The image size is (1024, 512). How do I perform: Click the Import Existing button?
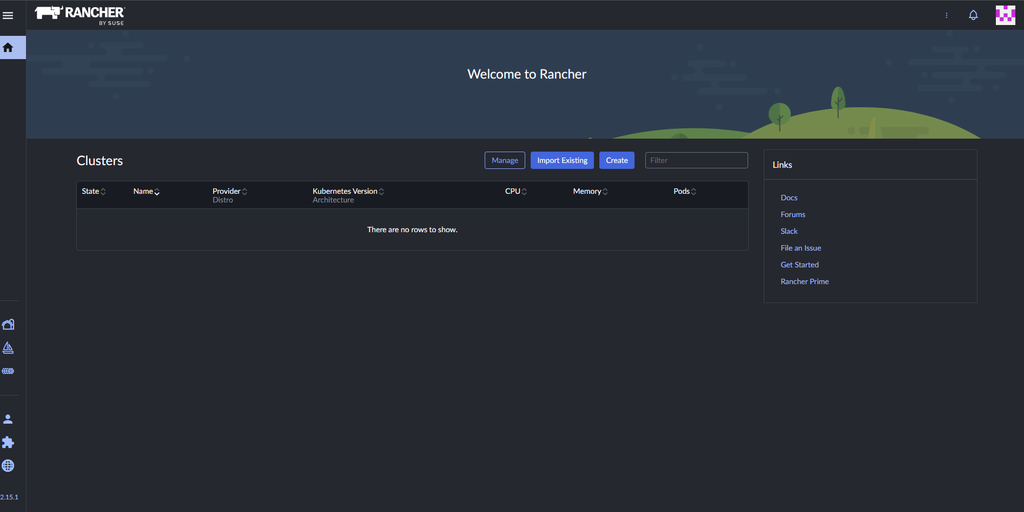562,160
